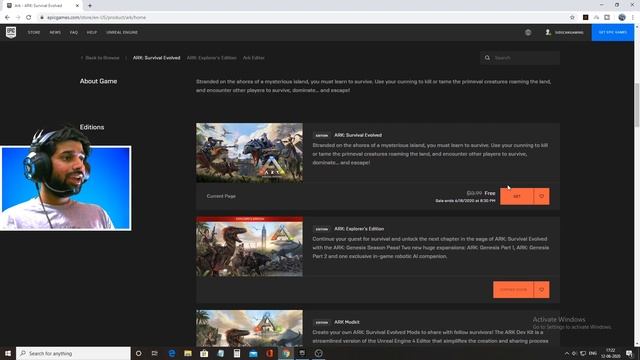View site lock information
640x360 pixels.
click(x=42, y=18)
